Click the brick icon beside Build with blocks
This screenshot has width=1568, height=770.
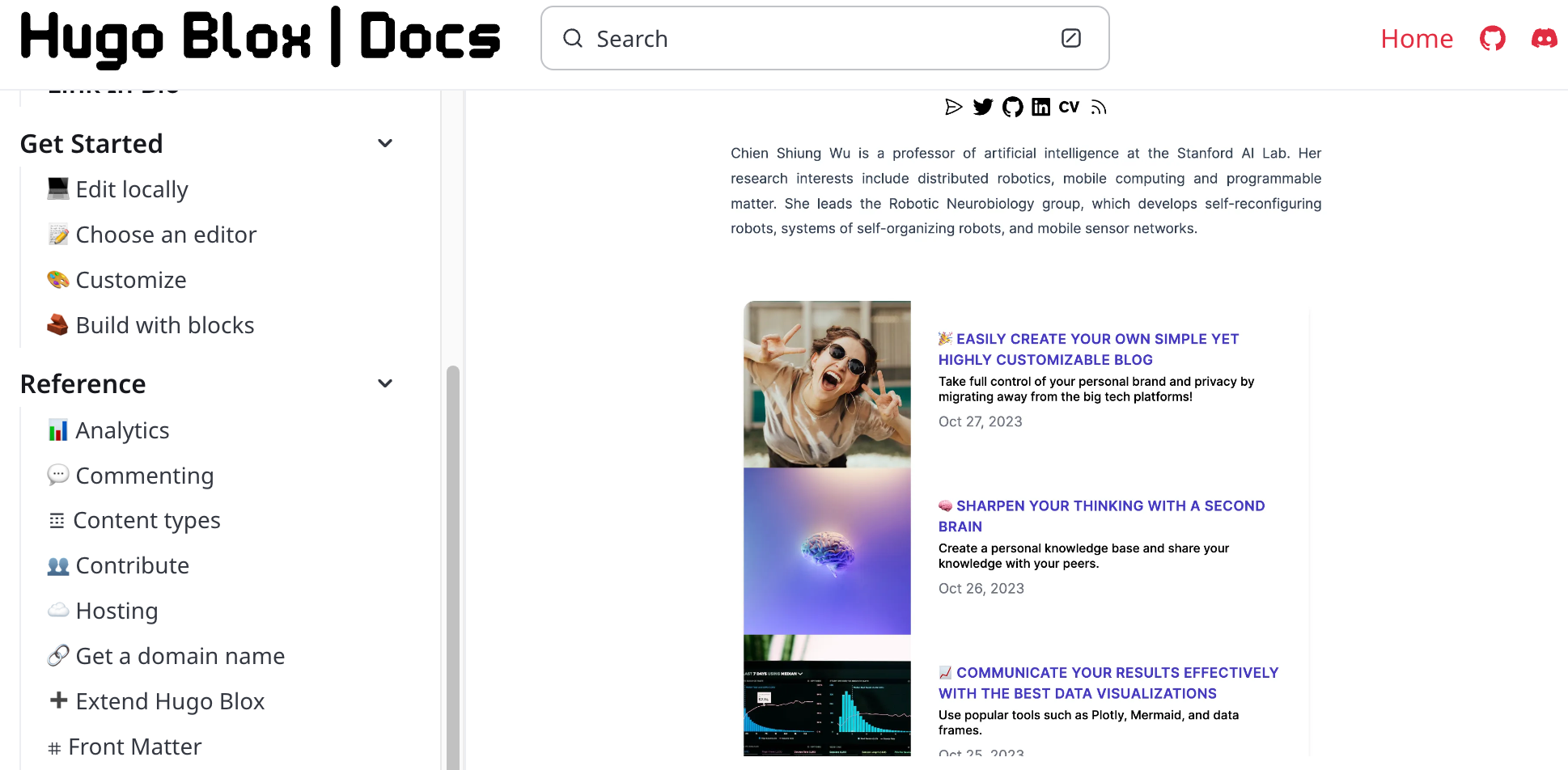57,325
